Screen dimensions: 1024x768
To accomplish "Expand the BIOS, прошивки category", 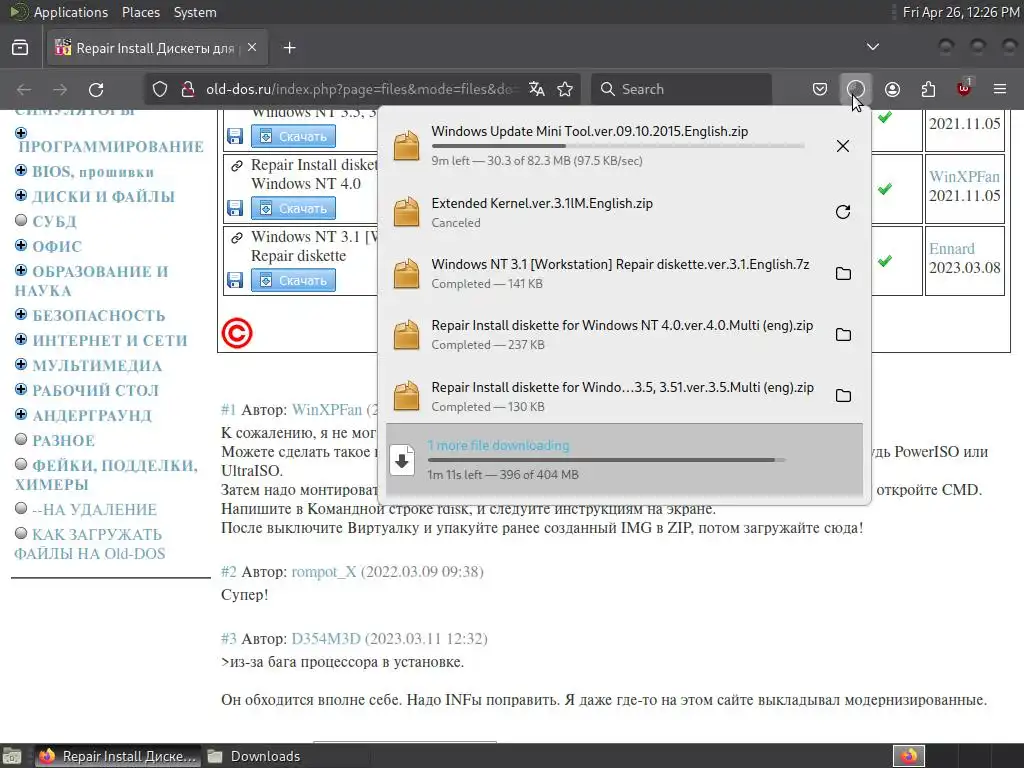I will point(21,170).
